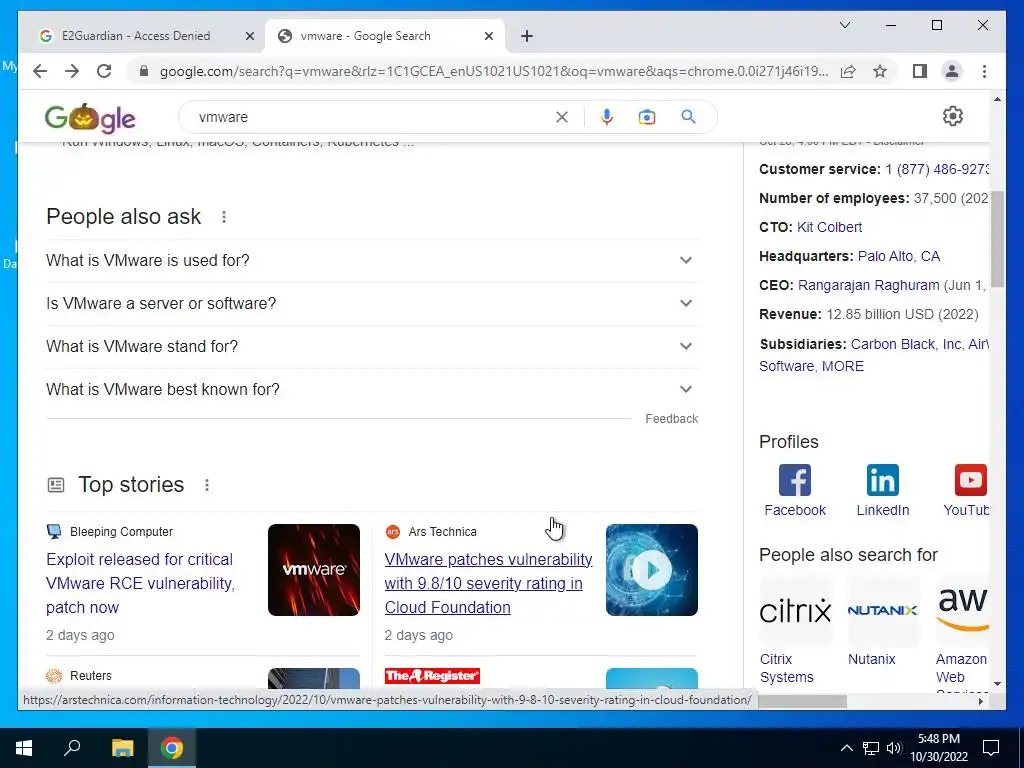This screenshot has height=768, width=1024.
Task: Search by image with camera icon
Action: pyautogui.click(x=647, y=117)
